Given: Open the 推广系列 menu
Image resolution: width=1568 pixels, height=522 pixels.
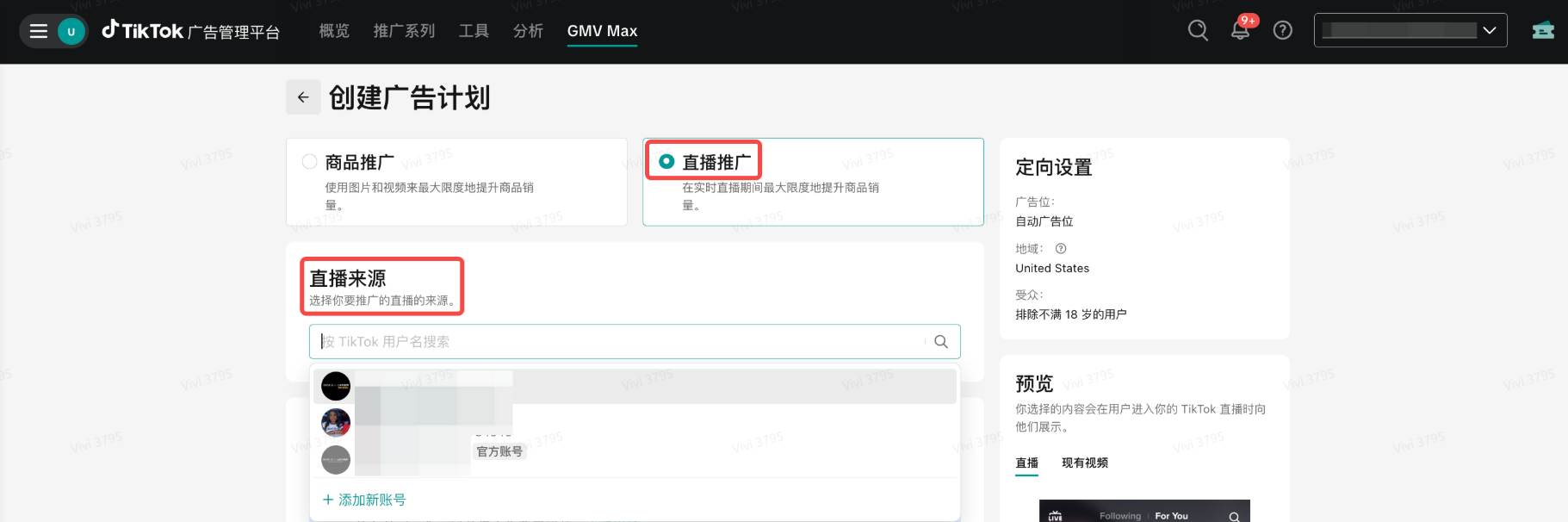Looking at the screenshot, I should point(404,31).
